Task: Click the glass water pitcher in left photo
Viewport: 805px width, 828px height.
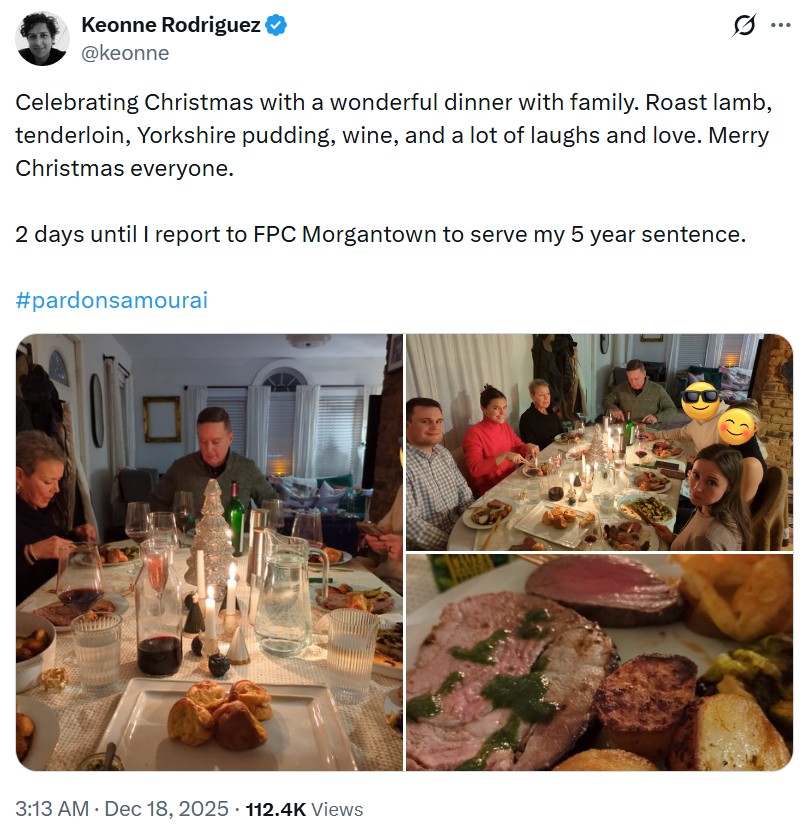Action: pyautogui.click(x=282, y=600)
